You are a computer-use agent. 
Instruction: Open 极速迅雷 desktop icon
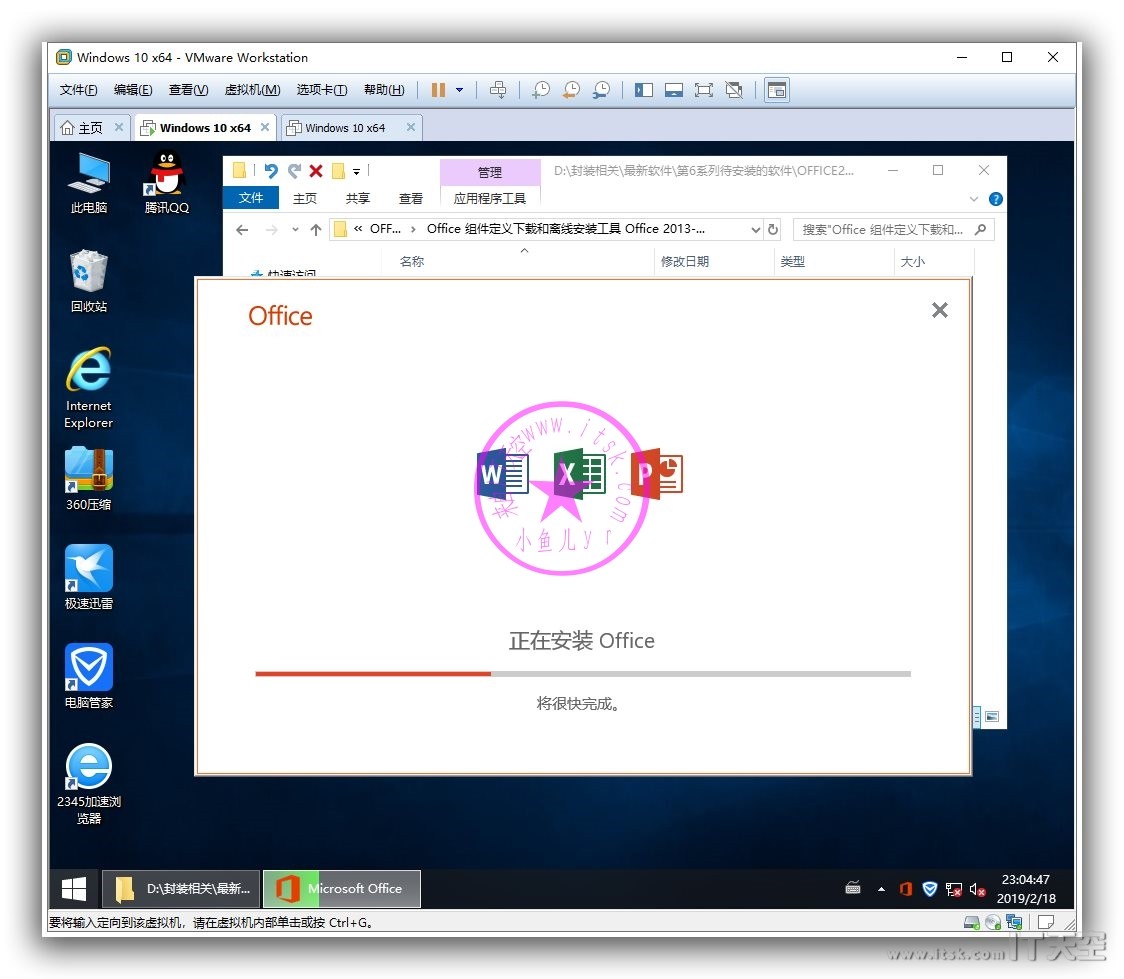tap(89, 577)
